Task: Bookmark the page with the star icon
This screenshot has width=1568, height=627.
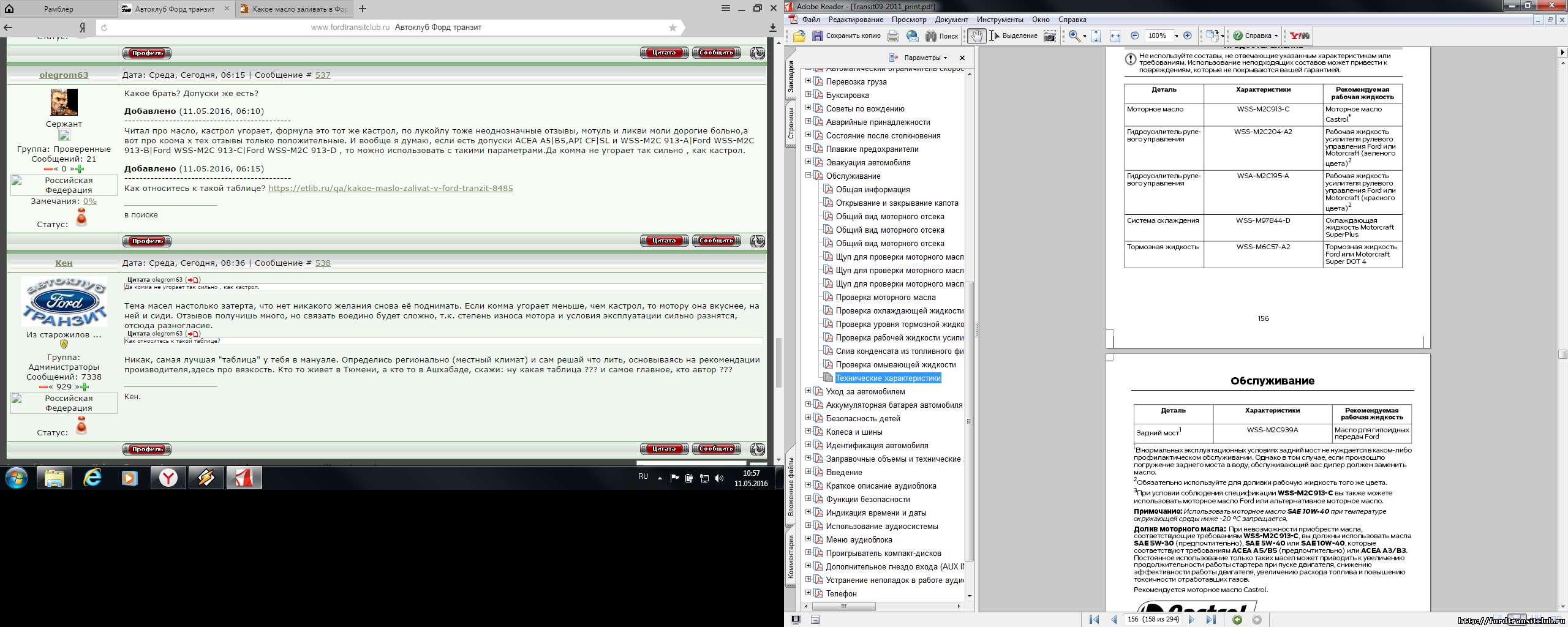Action: pyautogui.click(x=673, y=28)
